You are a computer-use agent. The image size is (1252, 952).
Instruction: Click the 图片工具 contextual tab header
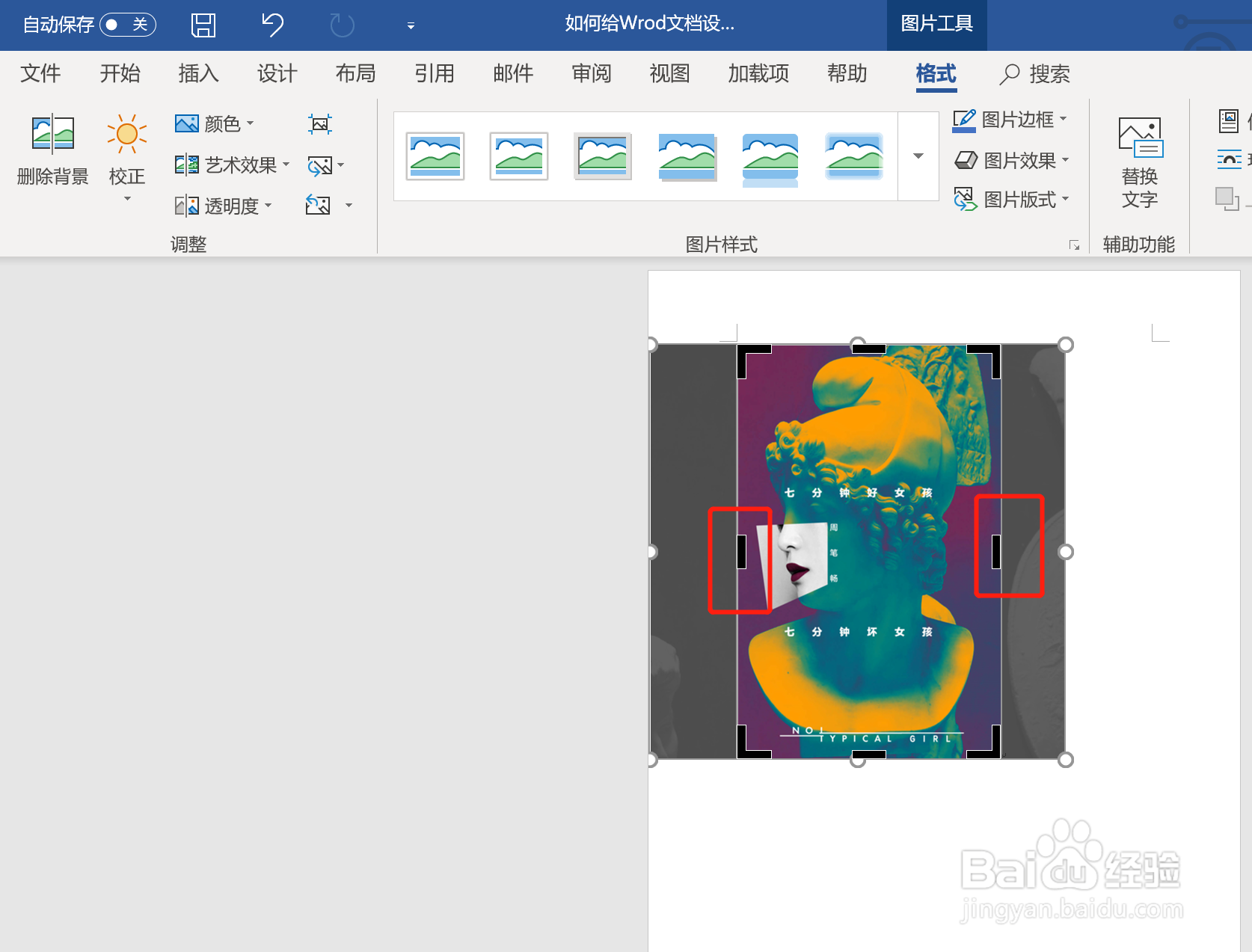[936, 25]
